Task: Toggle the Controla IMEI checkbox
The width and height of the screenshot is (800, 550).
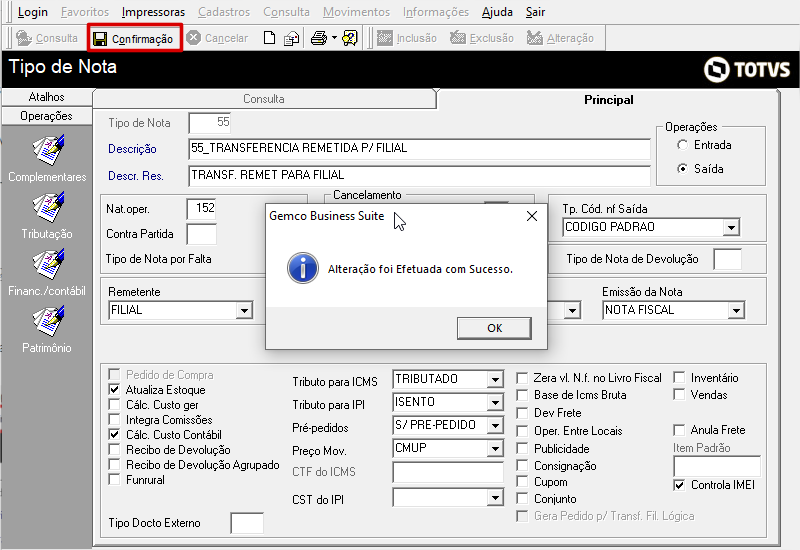Action: click(x=679, y=485)
